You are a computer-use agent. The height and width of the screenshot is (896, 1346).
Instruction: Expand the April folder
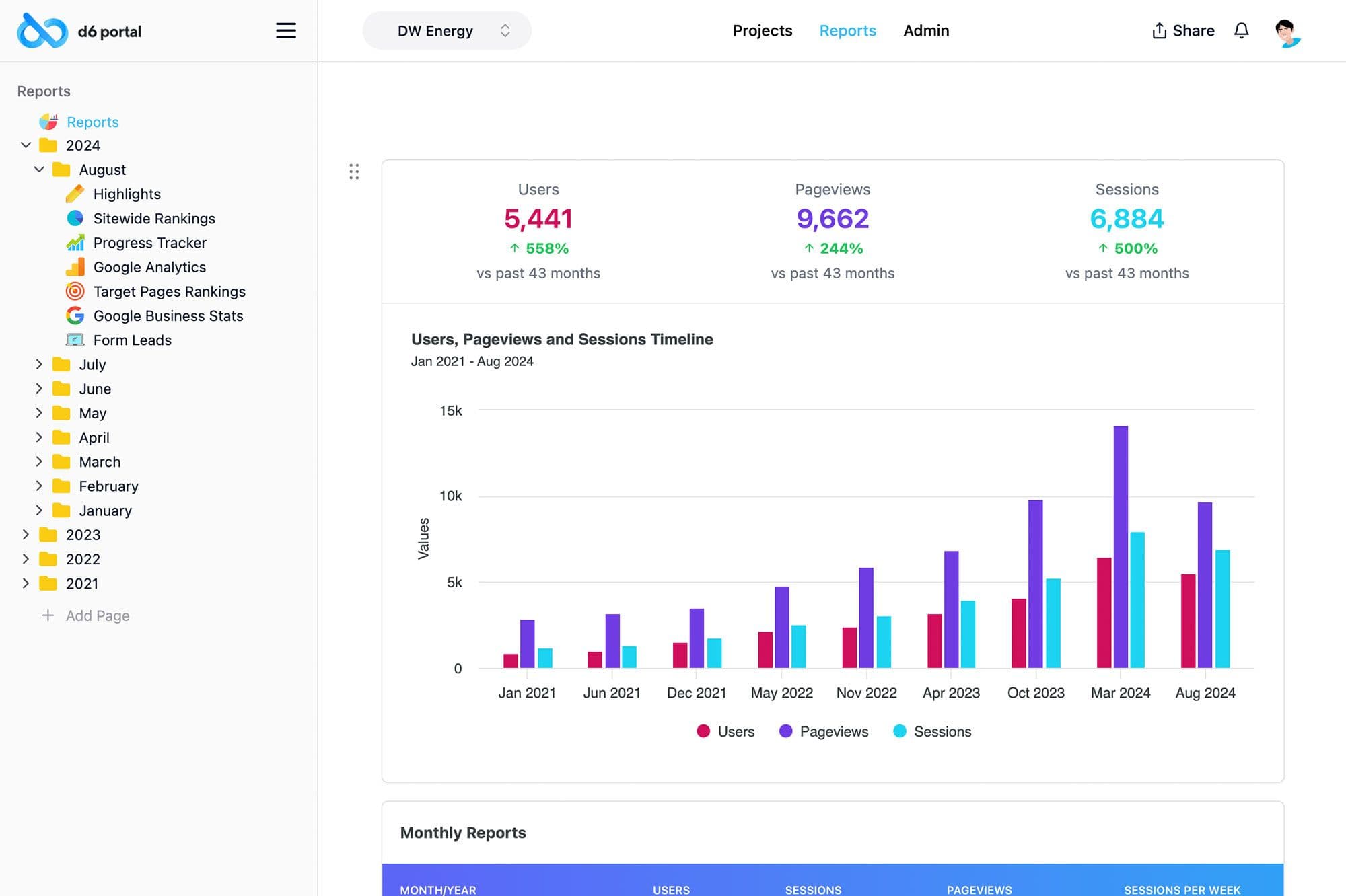coord(39,437)
